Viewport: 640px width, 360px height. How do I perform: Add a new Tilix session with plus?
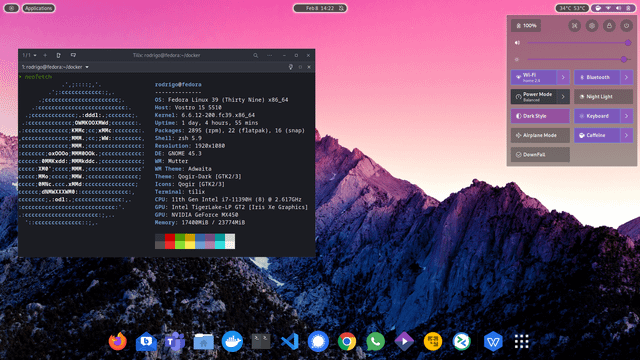coord(45,55)
